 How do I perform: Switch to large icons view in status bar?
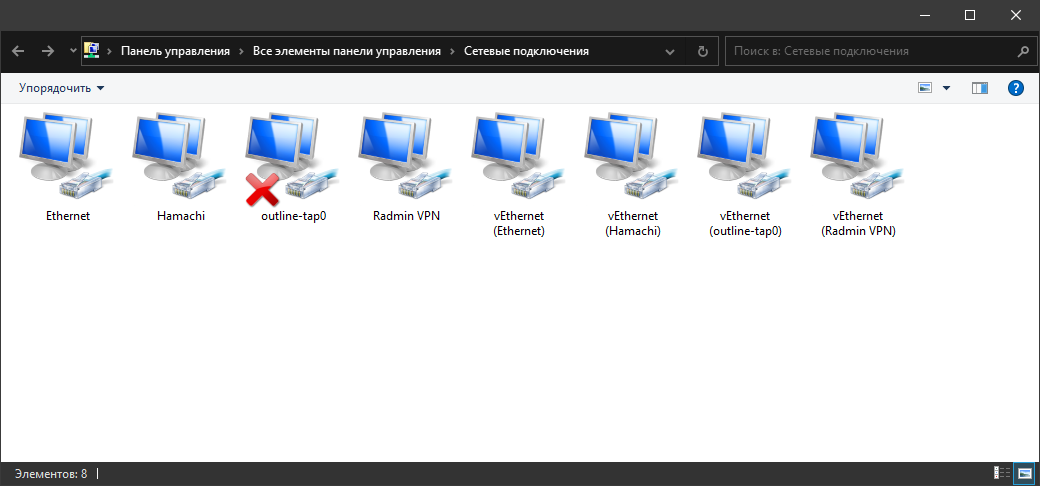click(x=1024, y=473)
